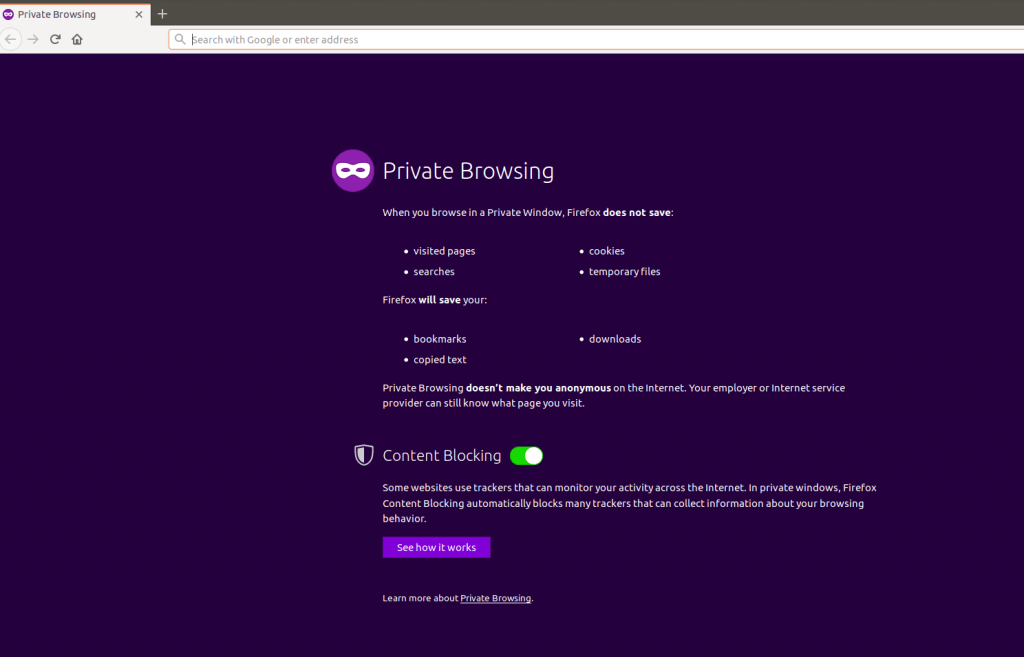Click the purple mask Private Browsing logo
The height and width of the screenshot is (657, 1024).
pyautogui.click(x=353, y=170)
